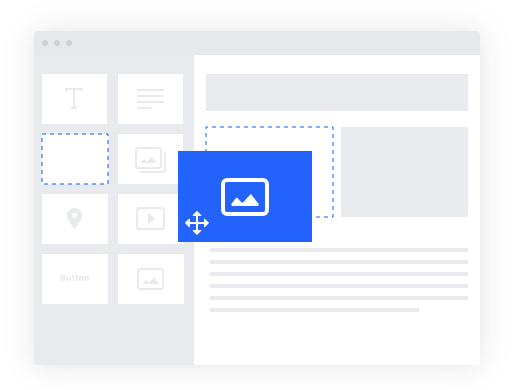
Task: Select the map location pin block
Action: tap(75, 219)
